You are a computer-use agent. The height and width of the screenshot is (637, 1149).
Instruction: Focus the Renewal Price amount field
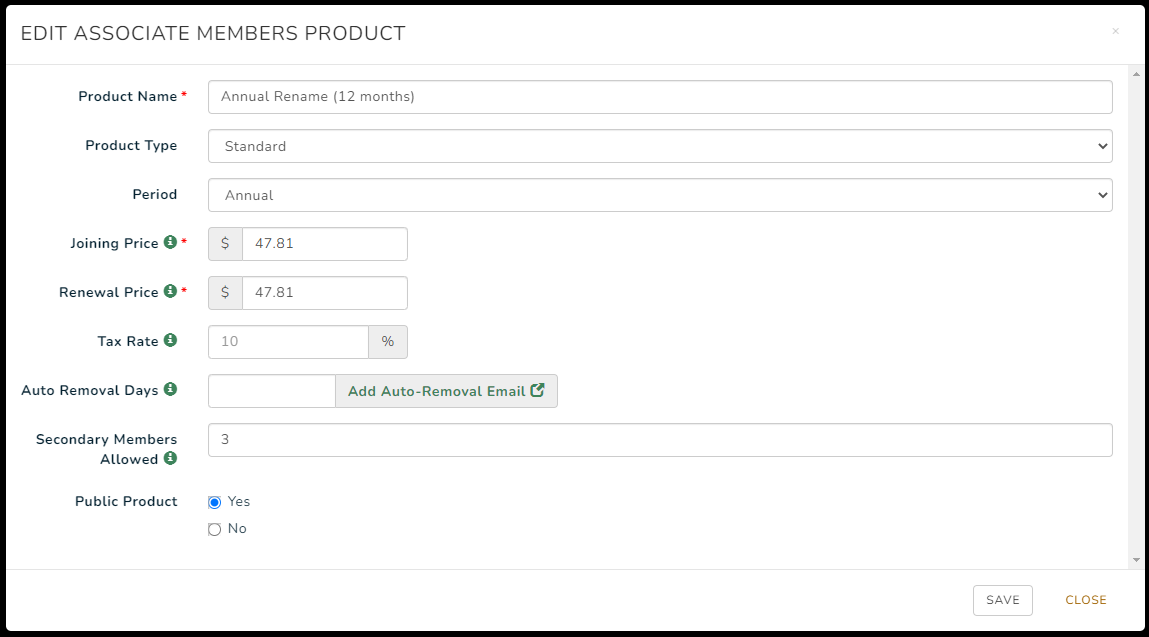(x=325, y=293)
